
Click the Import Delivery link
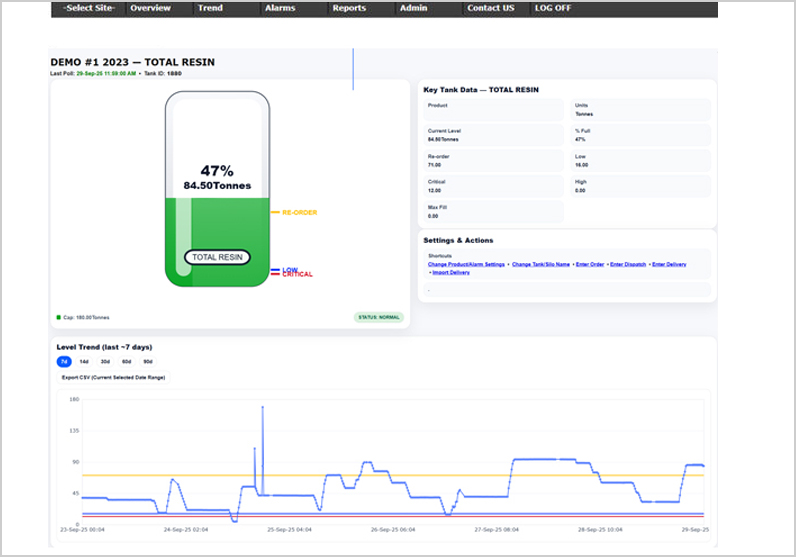coord(451,273)
